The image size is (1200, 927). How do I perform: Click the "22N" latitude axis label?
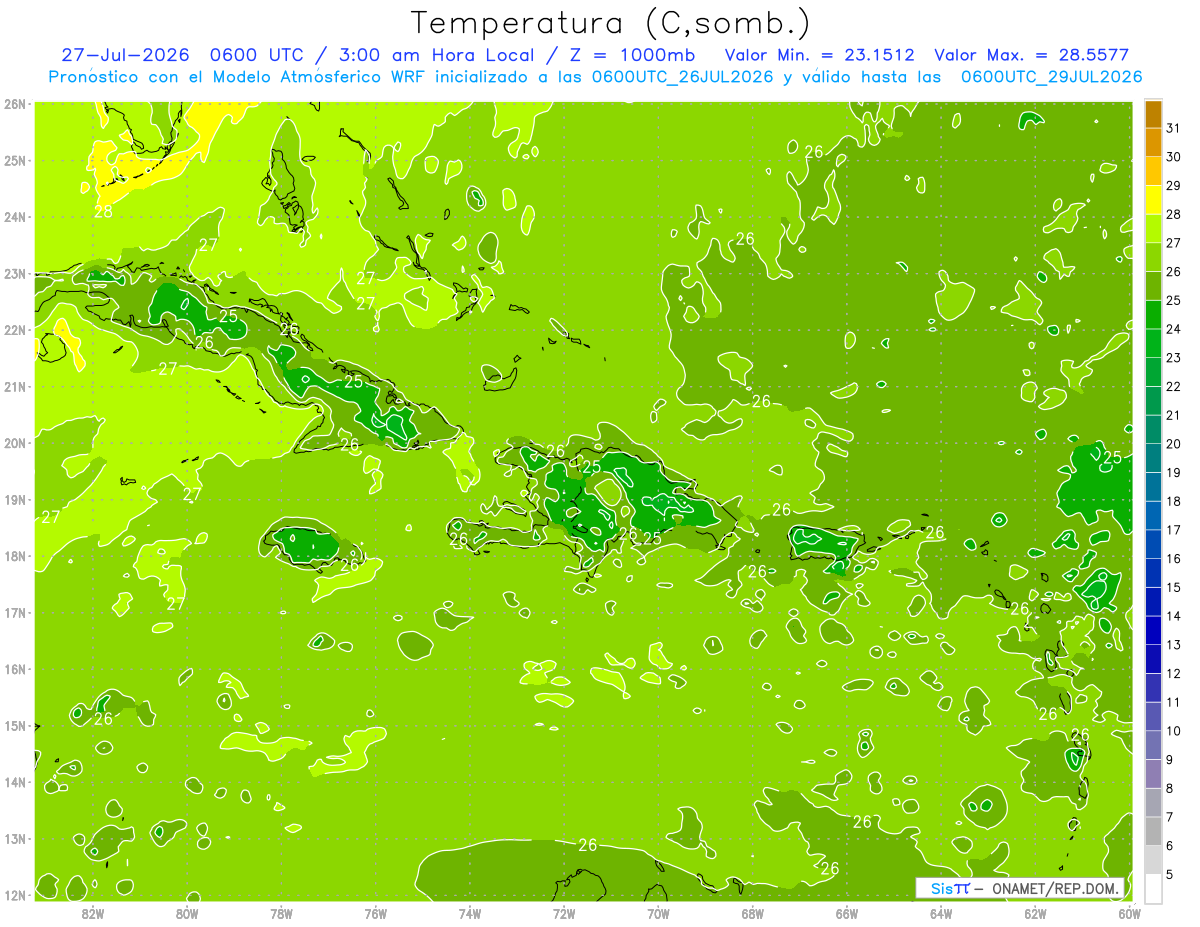[15, 330]
